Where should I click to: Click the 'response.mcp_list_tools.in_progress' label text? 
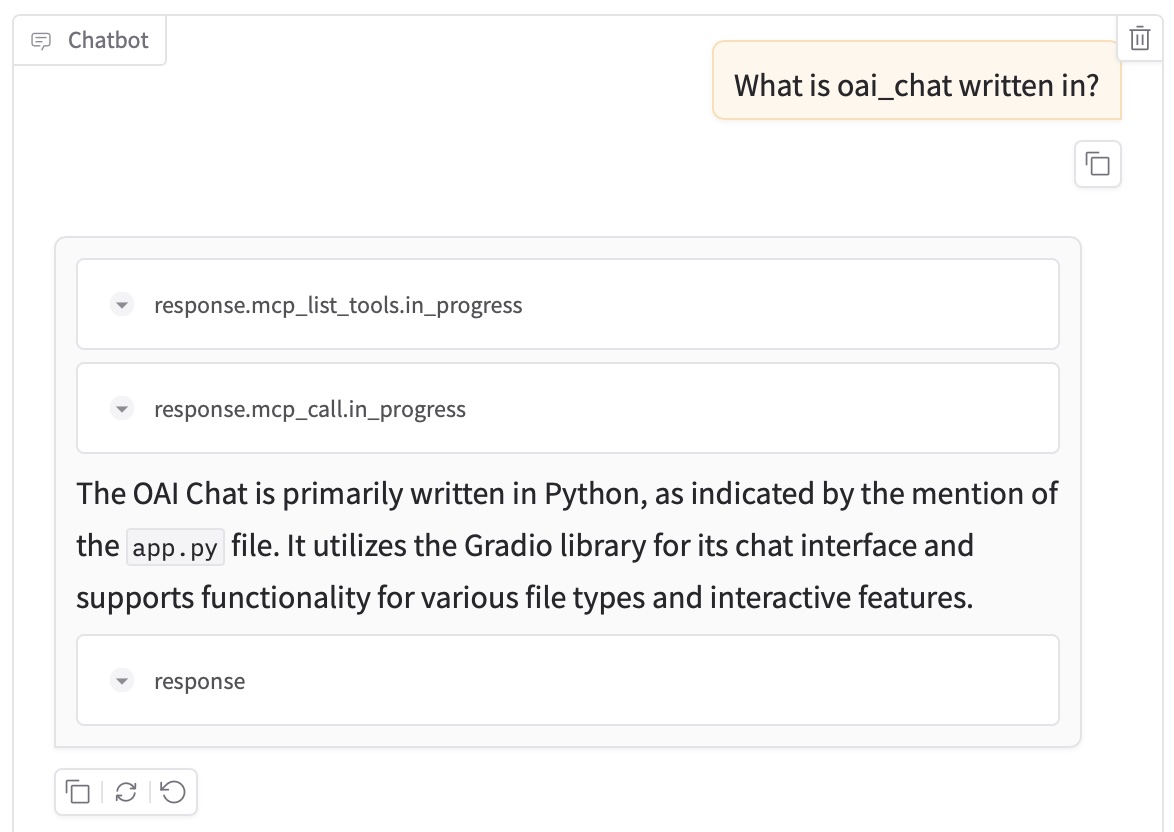point(338,305)
